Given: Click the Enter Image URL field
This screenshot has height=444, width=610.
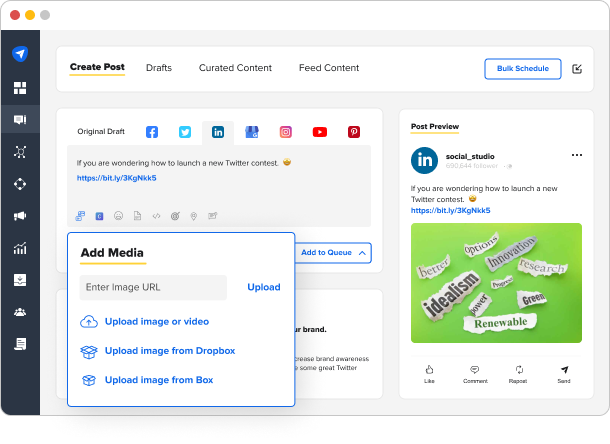Looking at the screenshot, I should [x=153, y=288].
